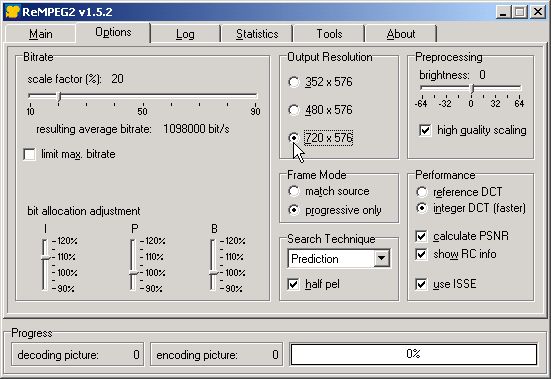Open the About tab

[x=401, y=34]
